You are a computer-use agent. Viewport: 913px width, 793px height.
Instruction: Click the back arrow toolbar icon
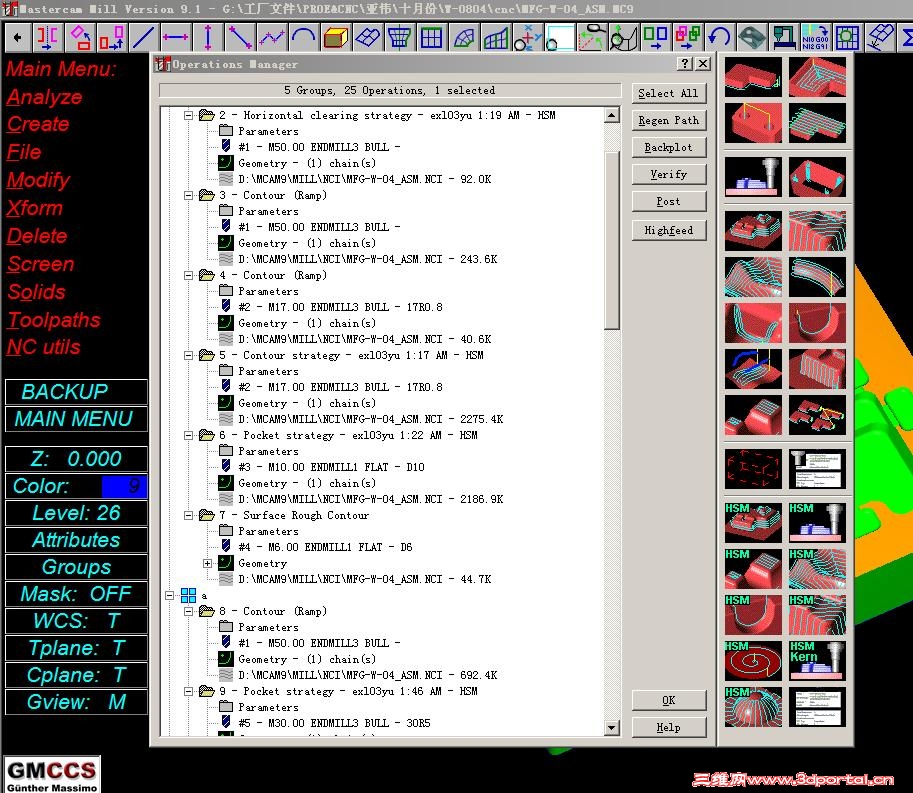pos(17,38)
